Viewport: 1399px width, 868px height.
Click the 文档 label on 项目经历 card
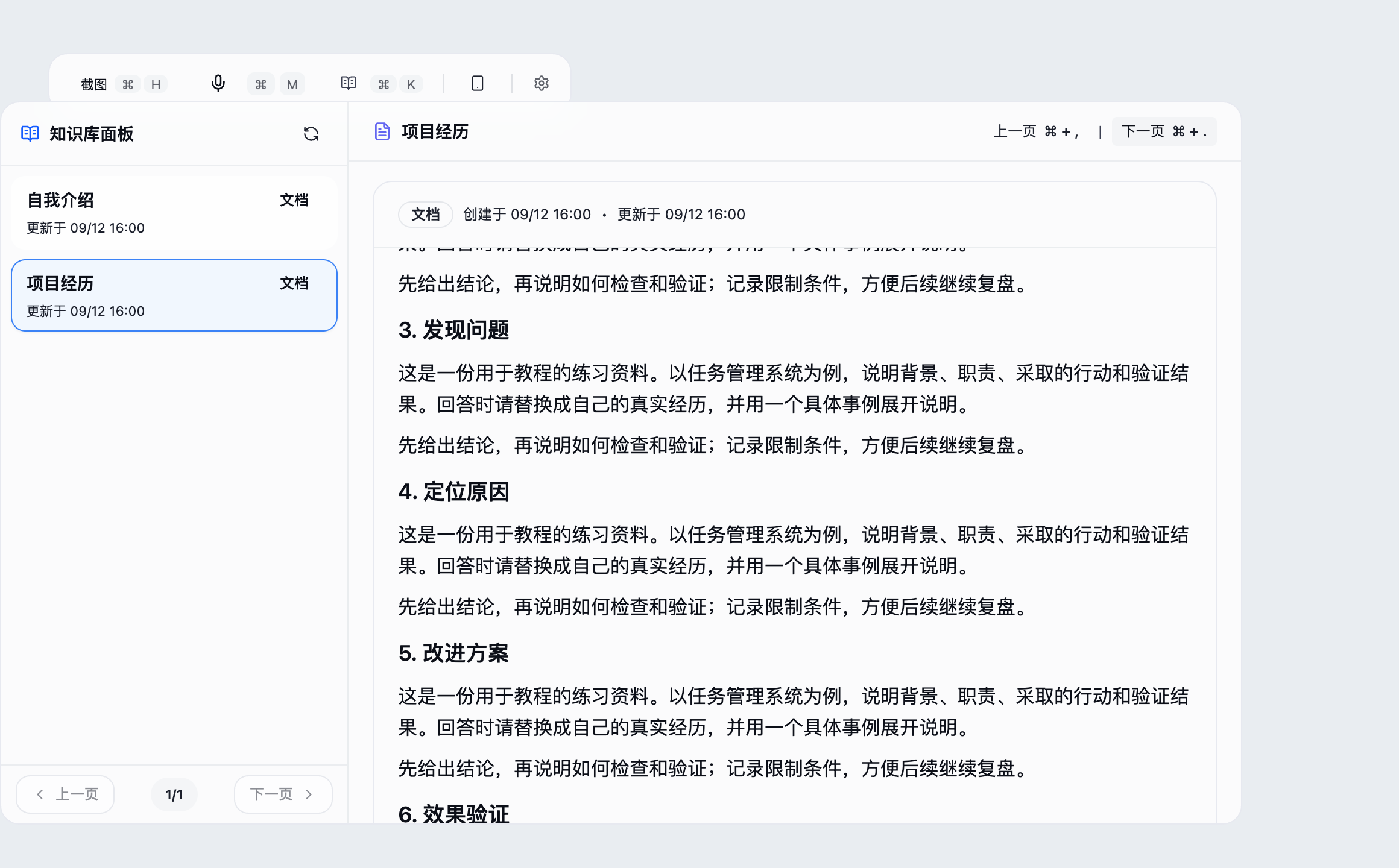[x=294, y=283]
